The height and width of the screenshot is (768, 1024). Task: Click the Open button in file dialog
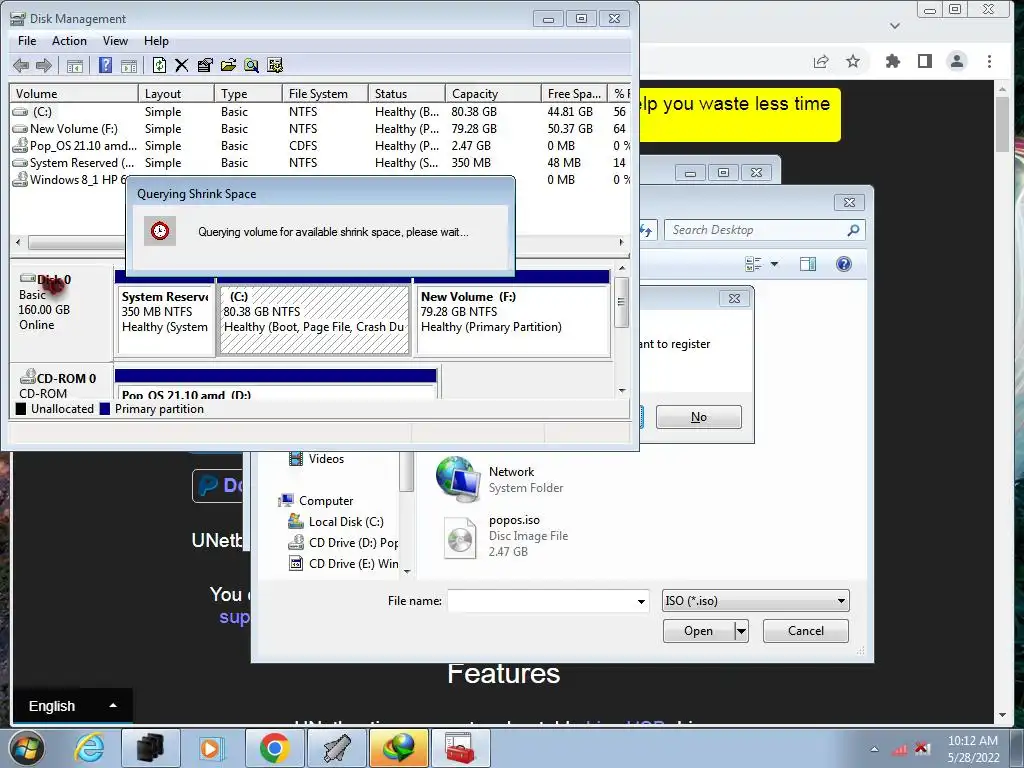point(699,631)
